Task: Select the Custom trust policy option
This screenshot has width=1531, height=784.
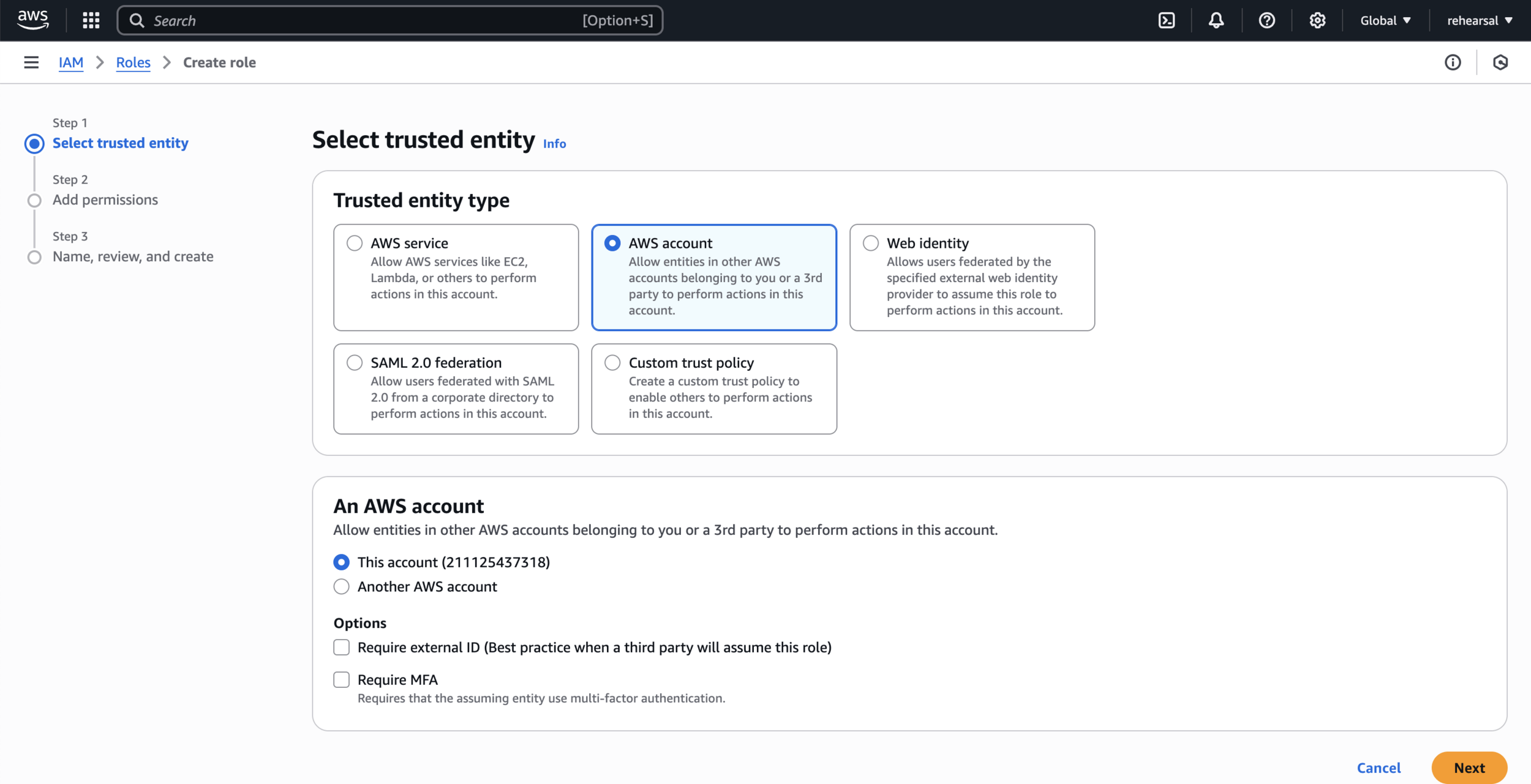Action: tap(612, 362)
